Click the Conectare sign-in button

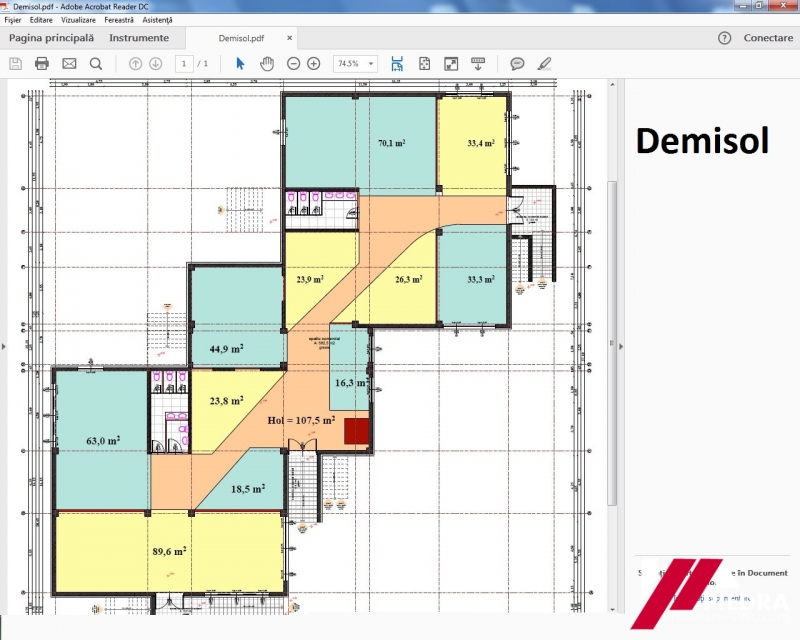click(x=768, y=38)
